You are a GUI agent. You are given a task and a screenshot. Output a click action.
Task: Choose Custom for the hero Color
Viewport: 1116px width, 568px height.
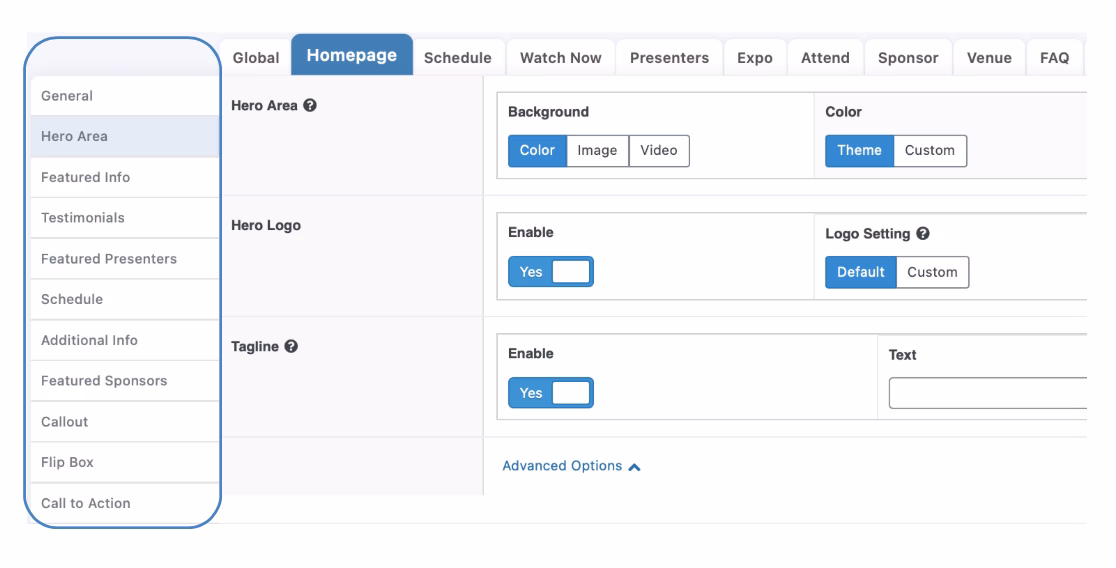929,151
